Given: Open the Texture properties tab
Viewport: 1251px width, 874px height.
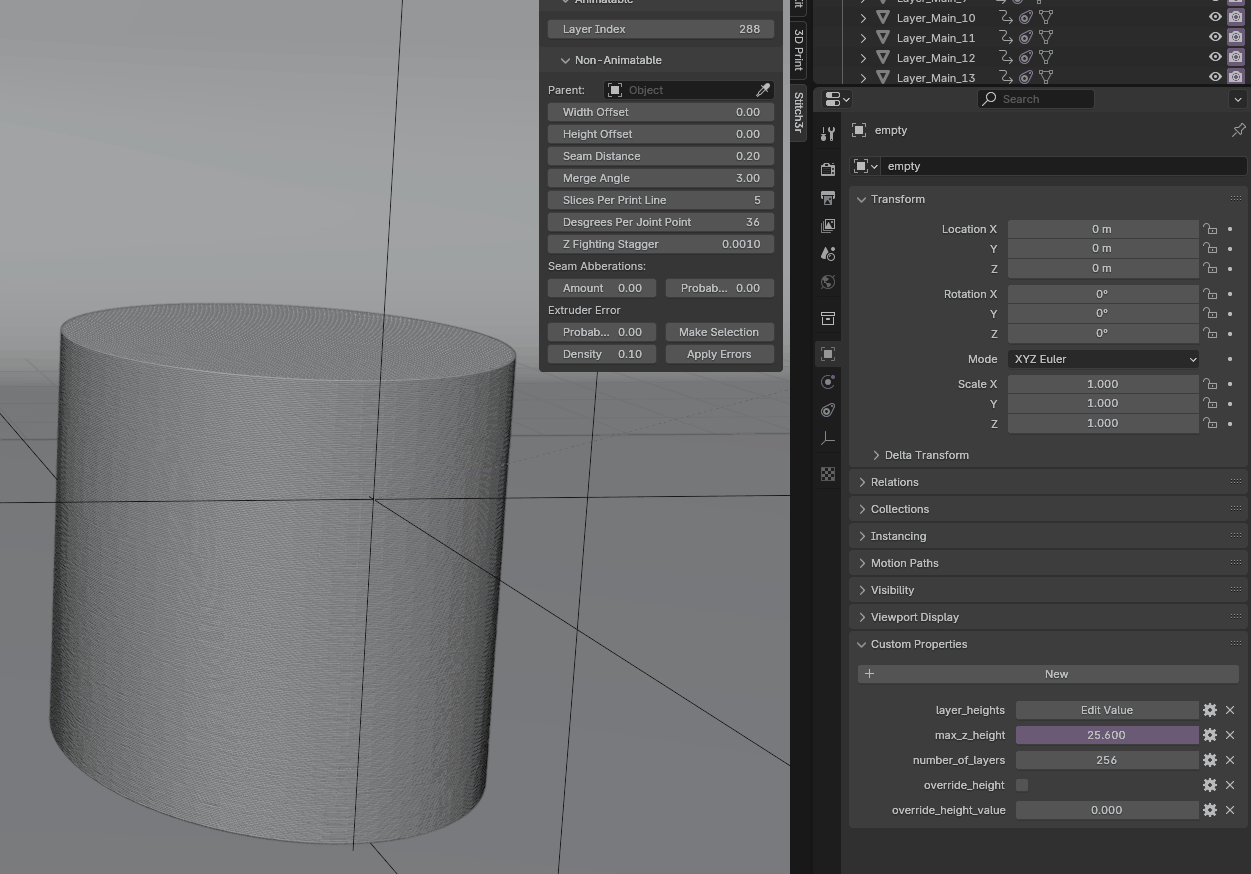Looking at the screenshot, I should point(828,474).
